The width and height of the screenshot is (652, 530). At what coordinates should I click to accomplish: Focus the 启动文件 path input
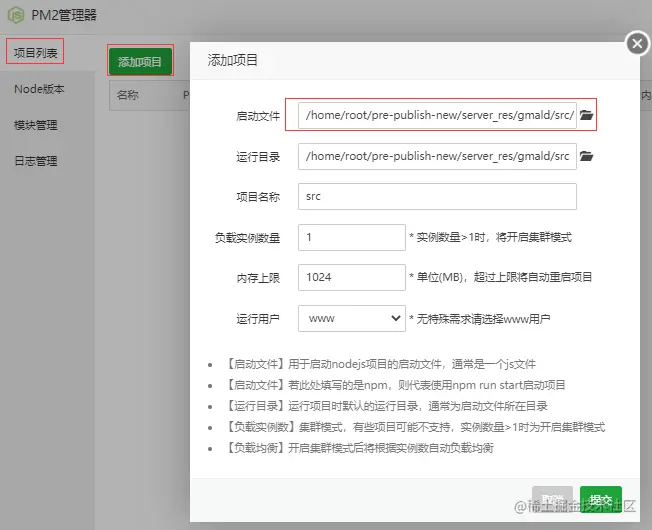tap(437, 115)
